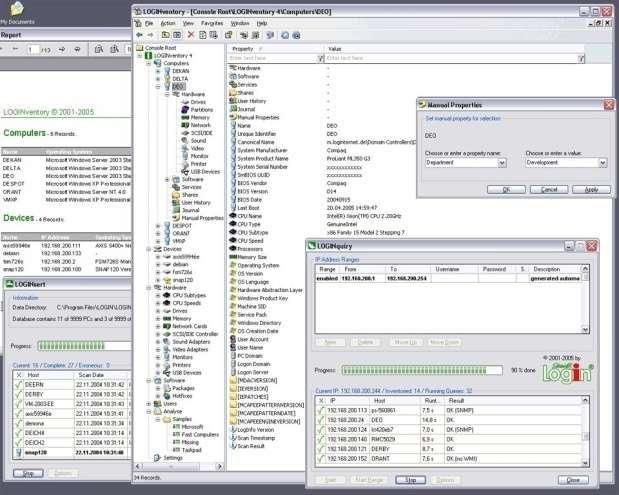Click the LOGINventory 4 node icon

(x=148, y=56)
